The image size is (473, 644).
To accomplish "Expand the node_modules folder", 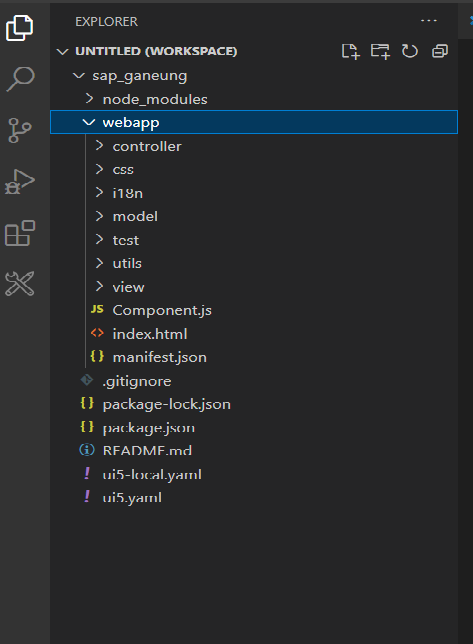I will [x=254, y=99].
